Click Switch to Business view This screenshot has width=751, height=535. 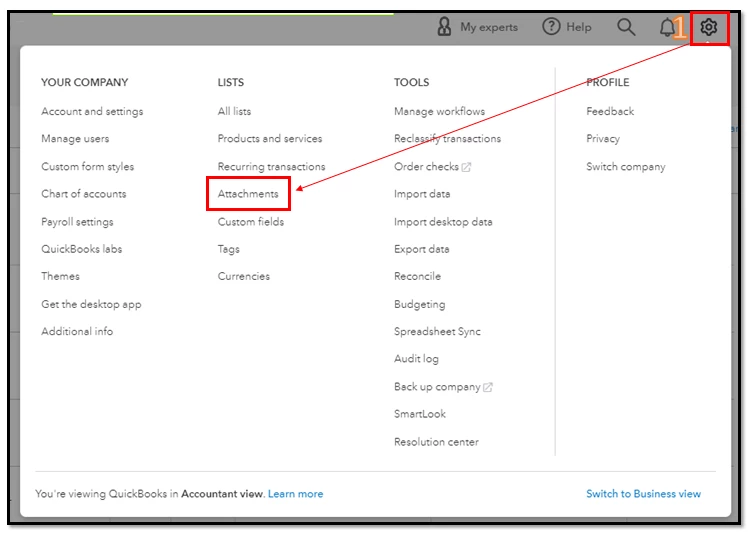[643, 494]
